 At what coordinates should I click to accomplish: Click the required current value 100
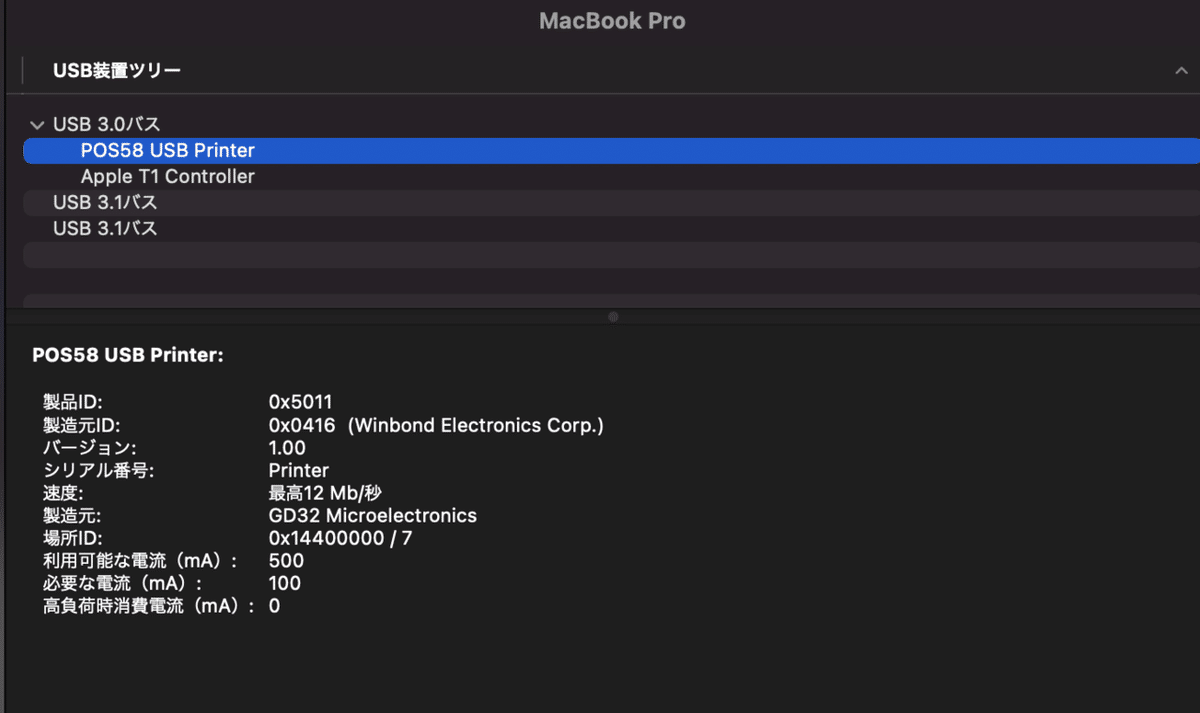coord(285,583)
